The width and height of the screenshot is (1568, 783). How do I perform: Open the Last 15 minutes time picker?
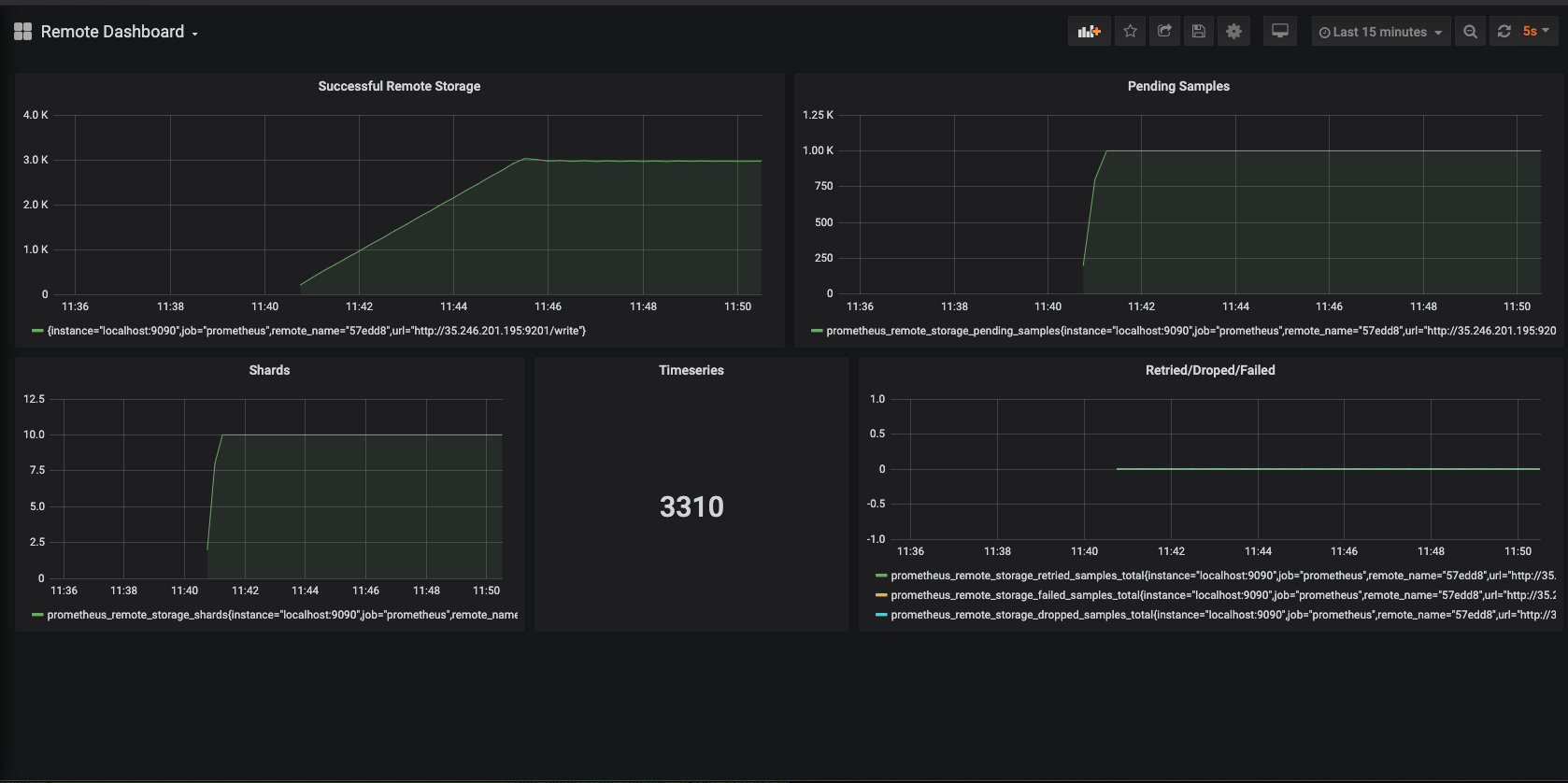(1381, 32)
